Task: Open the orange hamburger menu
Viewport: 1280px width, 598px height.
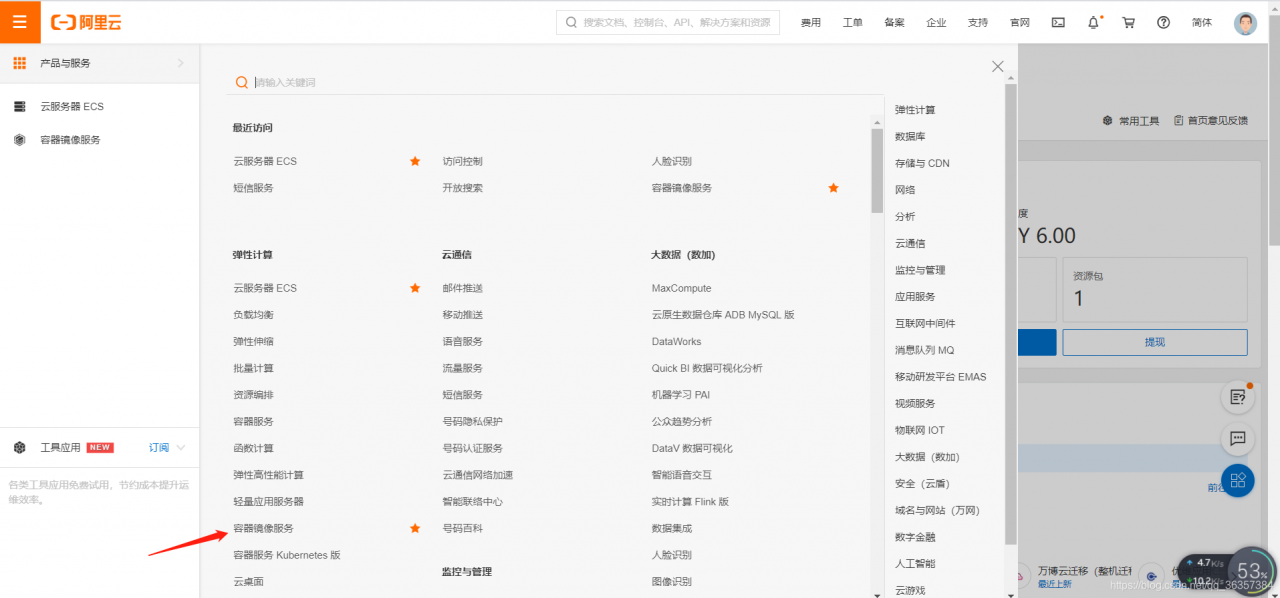Action: point(19,21)
